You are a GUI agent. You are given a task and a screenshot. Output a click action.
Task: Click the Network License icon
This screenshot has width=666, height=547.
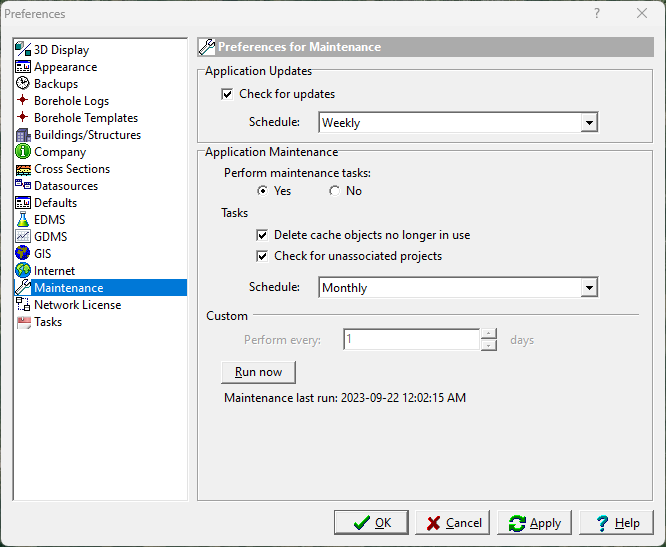[x=23, y=305]
